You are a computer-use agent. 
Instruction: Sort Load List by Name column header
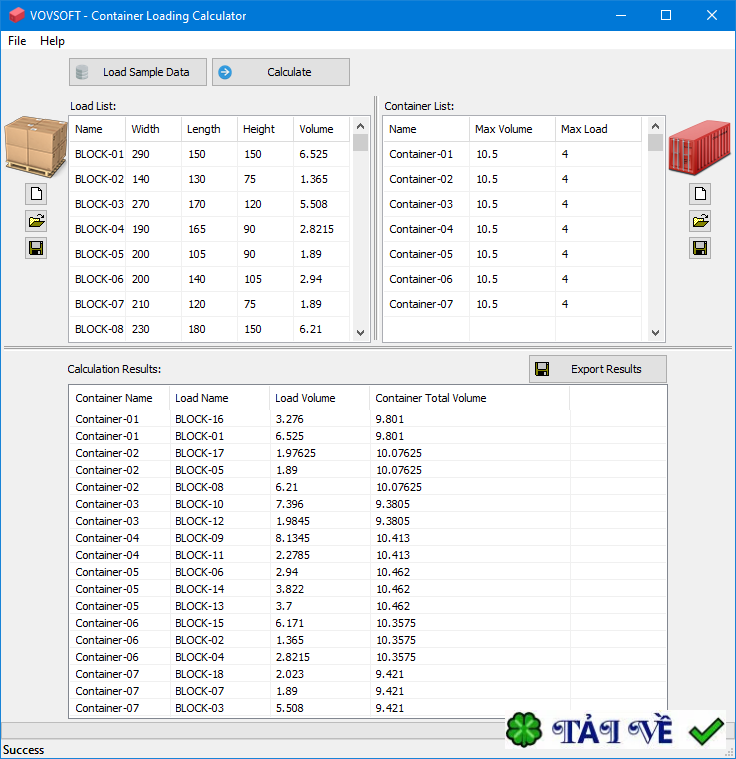(97, 129)
